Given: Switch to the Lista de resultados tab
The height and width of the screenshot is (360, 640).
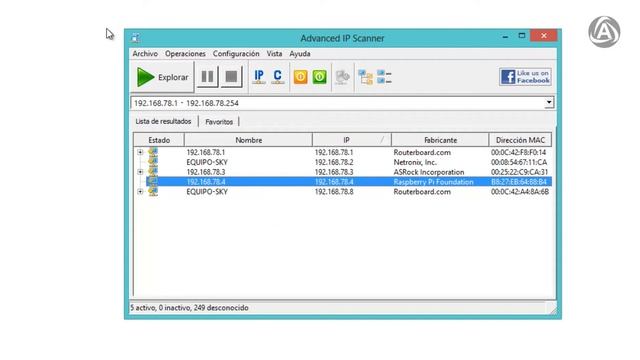Looking at the screenshot, I should pyautogui.click(x=163, y=121).
